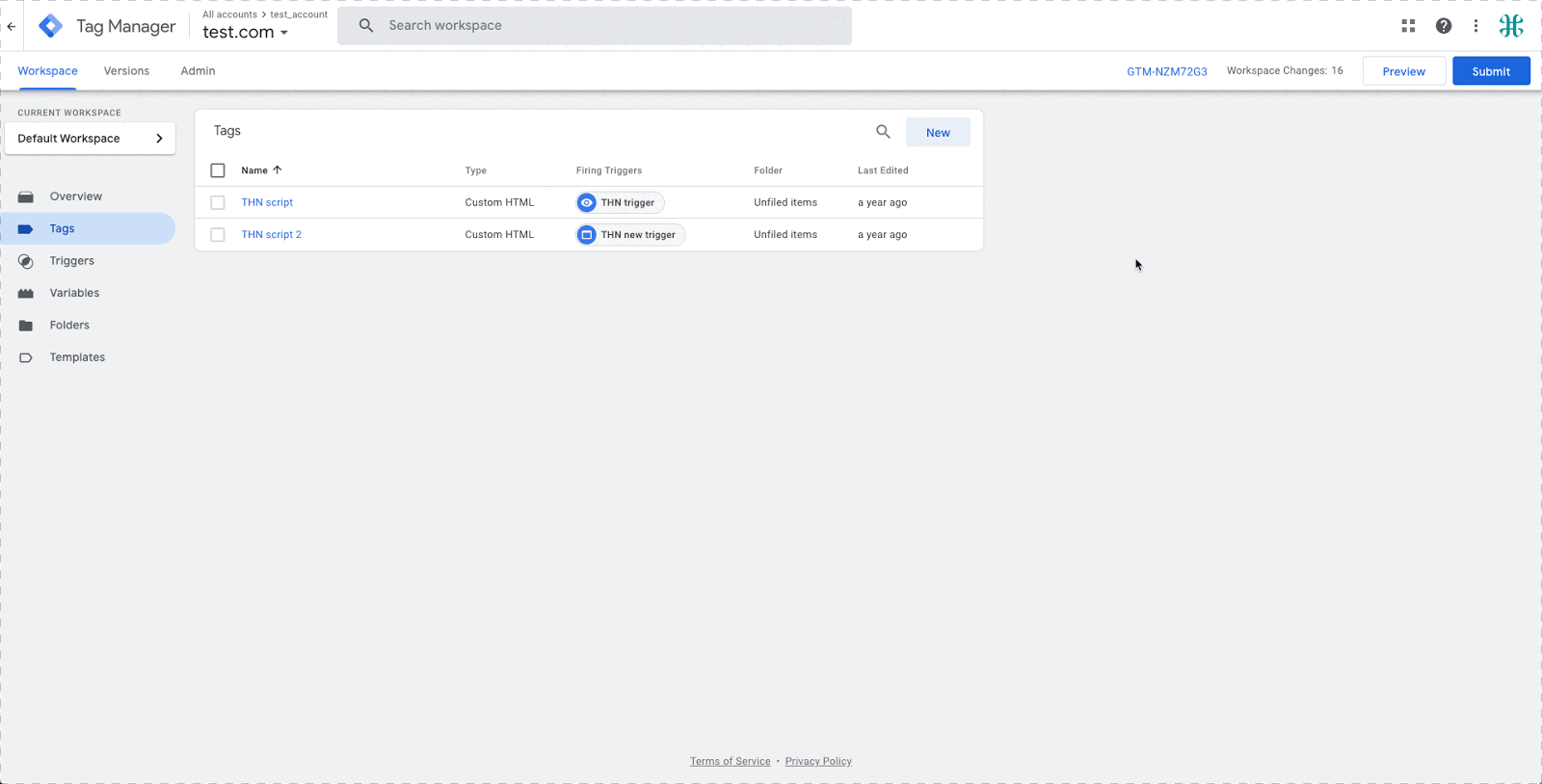
Task: Click the Firing Triggers column header
Action: point(609,170)
